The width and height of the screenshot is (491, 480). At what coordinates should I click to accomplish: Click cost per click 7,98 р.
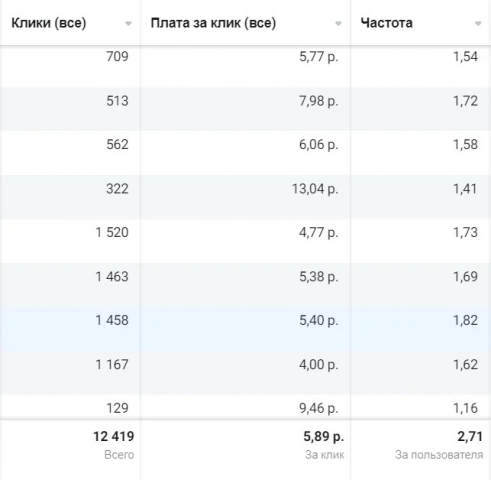tap(319, 101)
